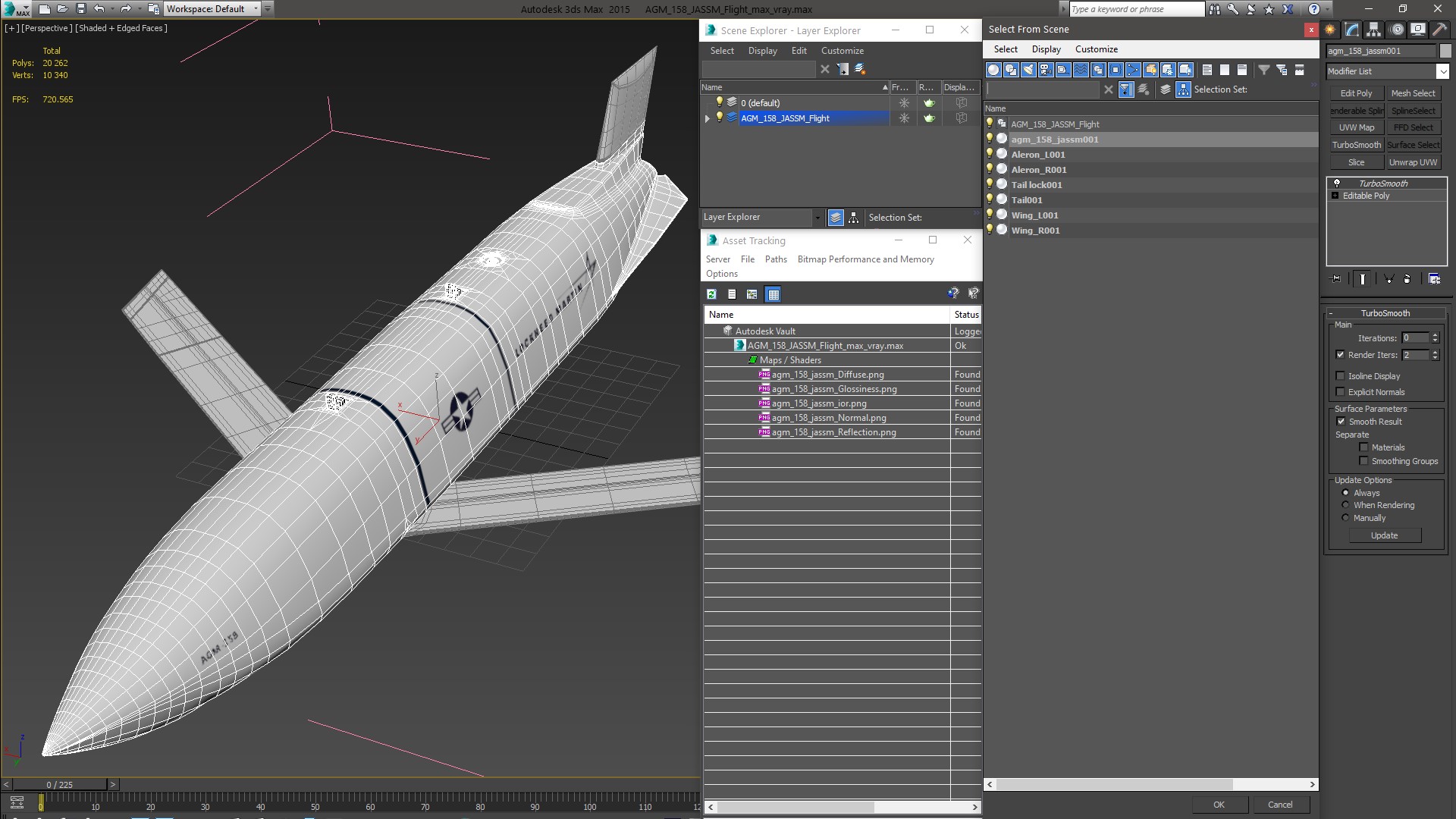Screen dimensions: 1456x819
Task: Increase the Render Iters spinner value
Action: click(x=1435, y=352)
